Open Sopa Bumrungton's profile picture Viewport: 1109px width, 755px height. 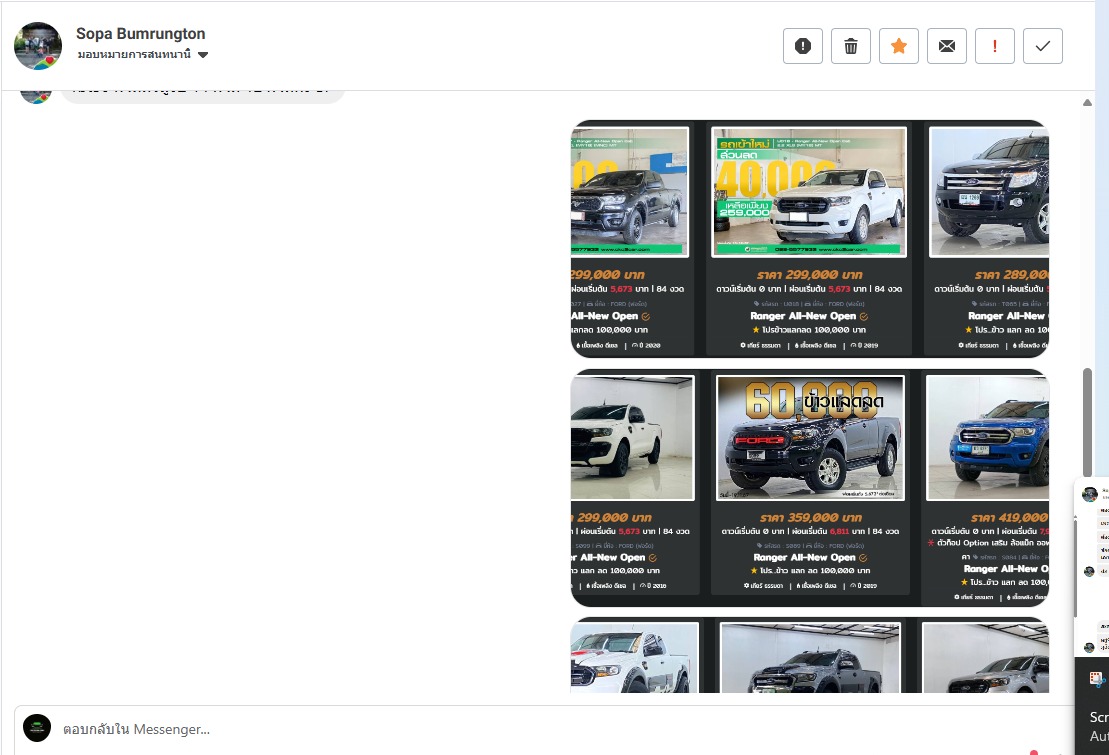pos(38,46)
